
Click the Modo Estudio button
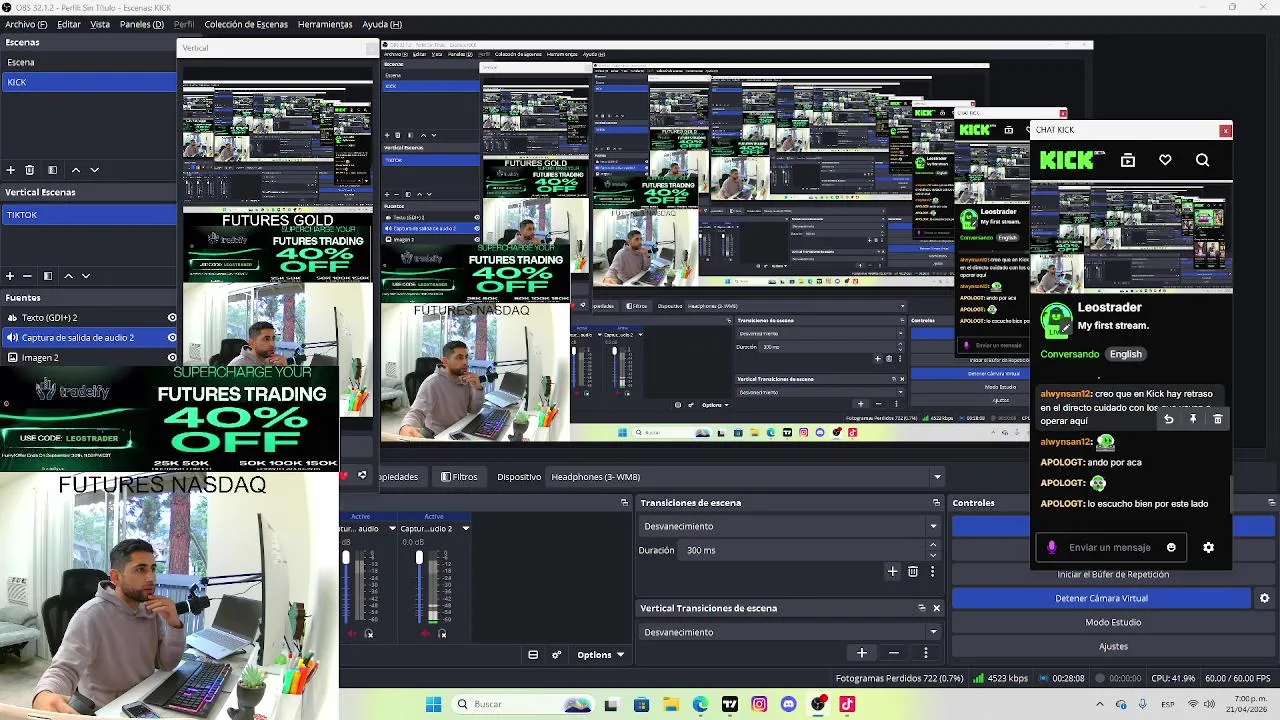(1113, 622)
